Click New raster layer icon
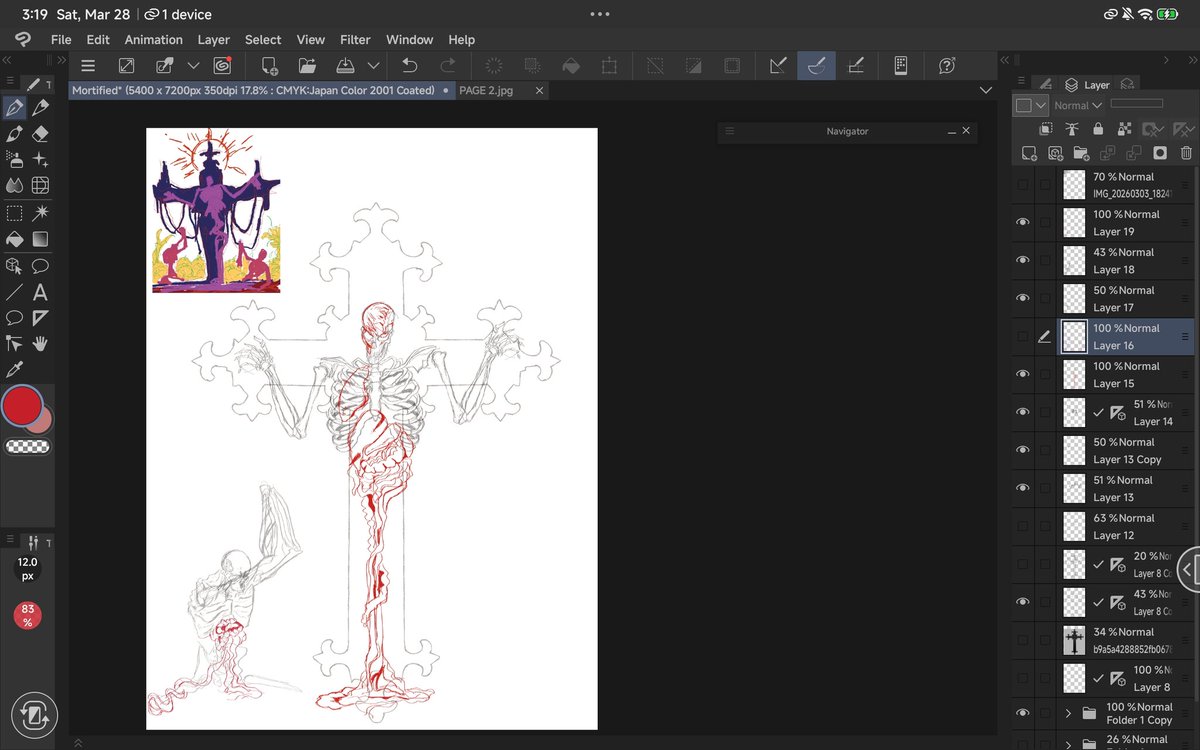Image resolution: width=1200 pixels, height=750 pixels. point(1029,153)
